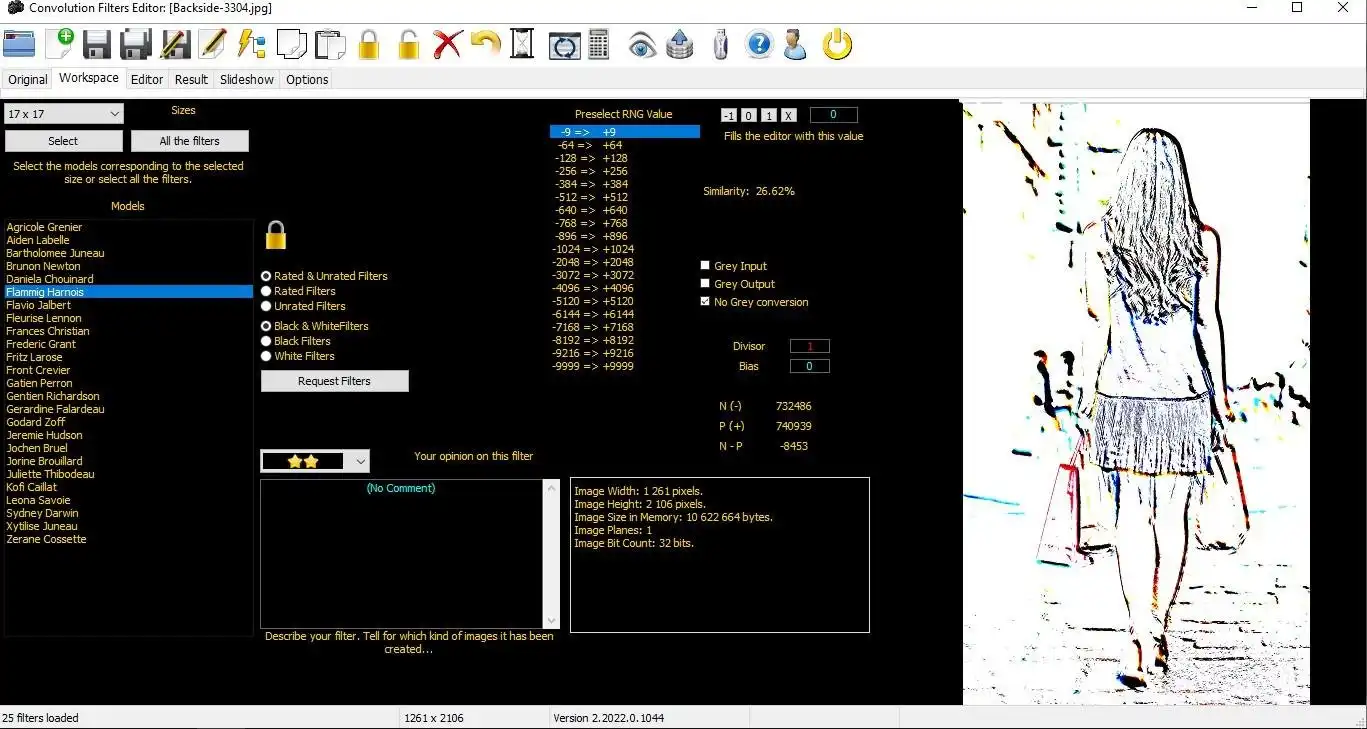This screenshot has height=729, width=1367.
Task: Click the closed padlock toolbar icon
Action: [x=369, y=45]
